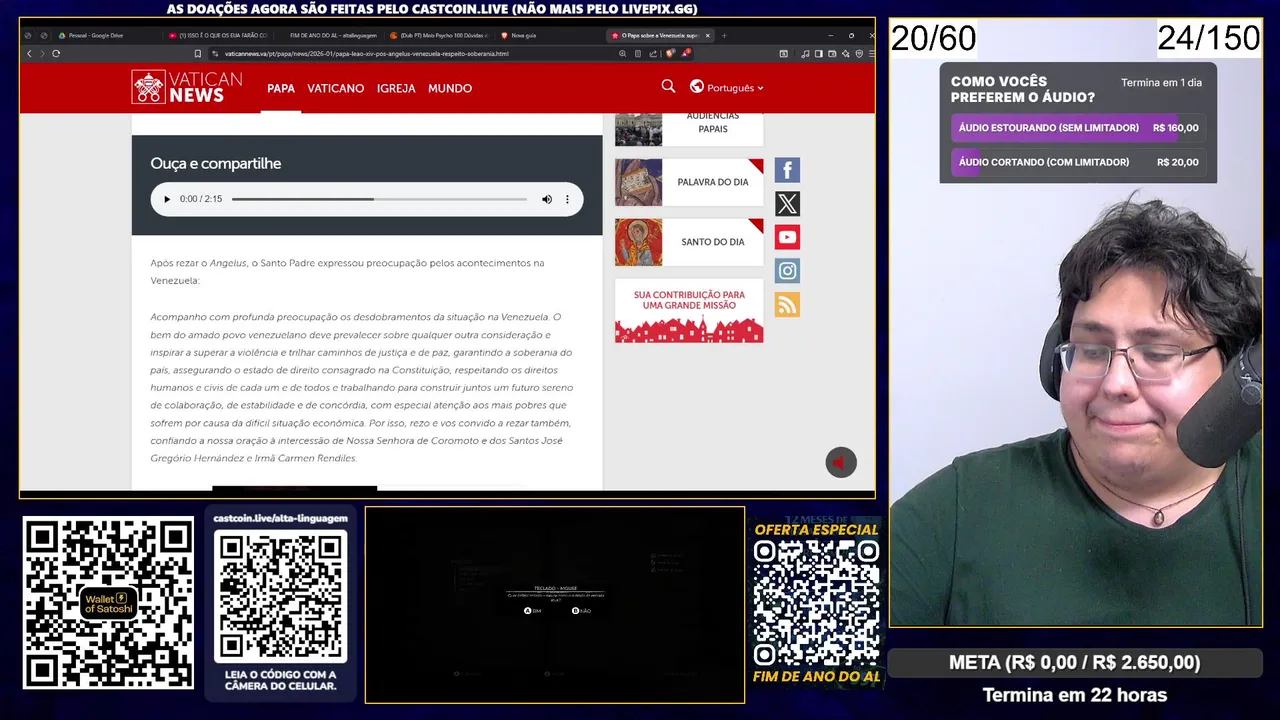Click the zoom magnifier in address bar

pos(622,53)
